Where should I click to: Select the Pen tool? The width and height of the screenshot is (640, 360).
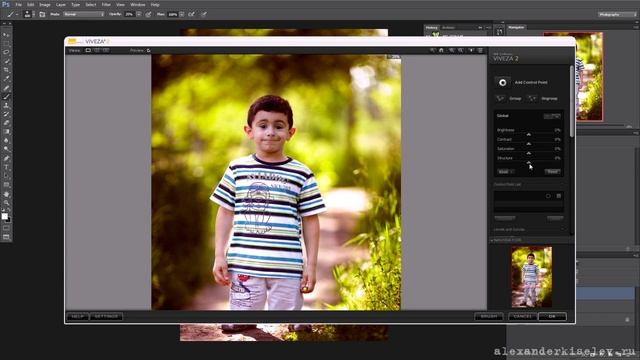click(6, 158)
